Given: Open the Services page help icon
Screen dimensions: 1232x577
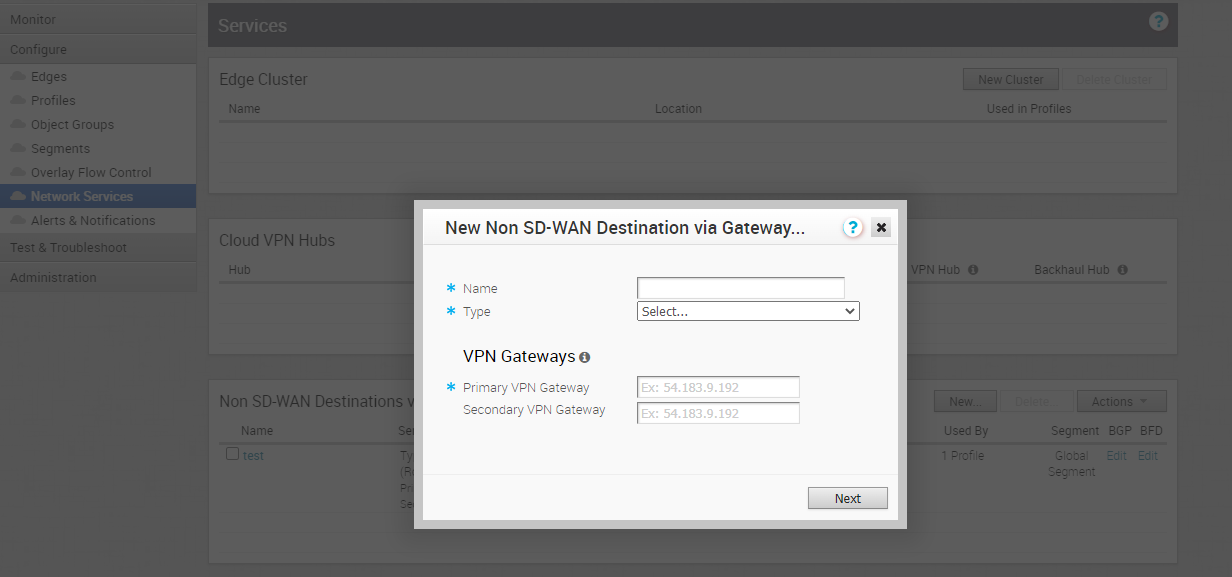Looking at the screenshot, I should pyautogui.click(x=1158, y=21).
